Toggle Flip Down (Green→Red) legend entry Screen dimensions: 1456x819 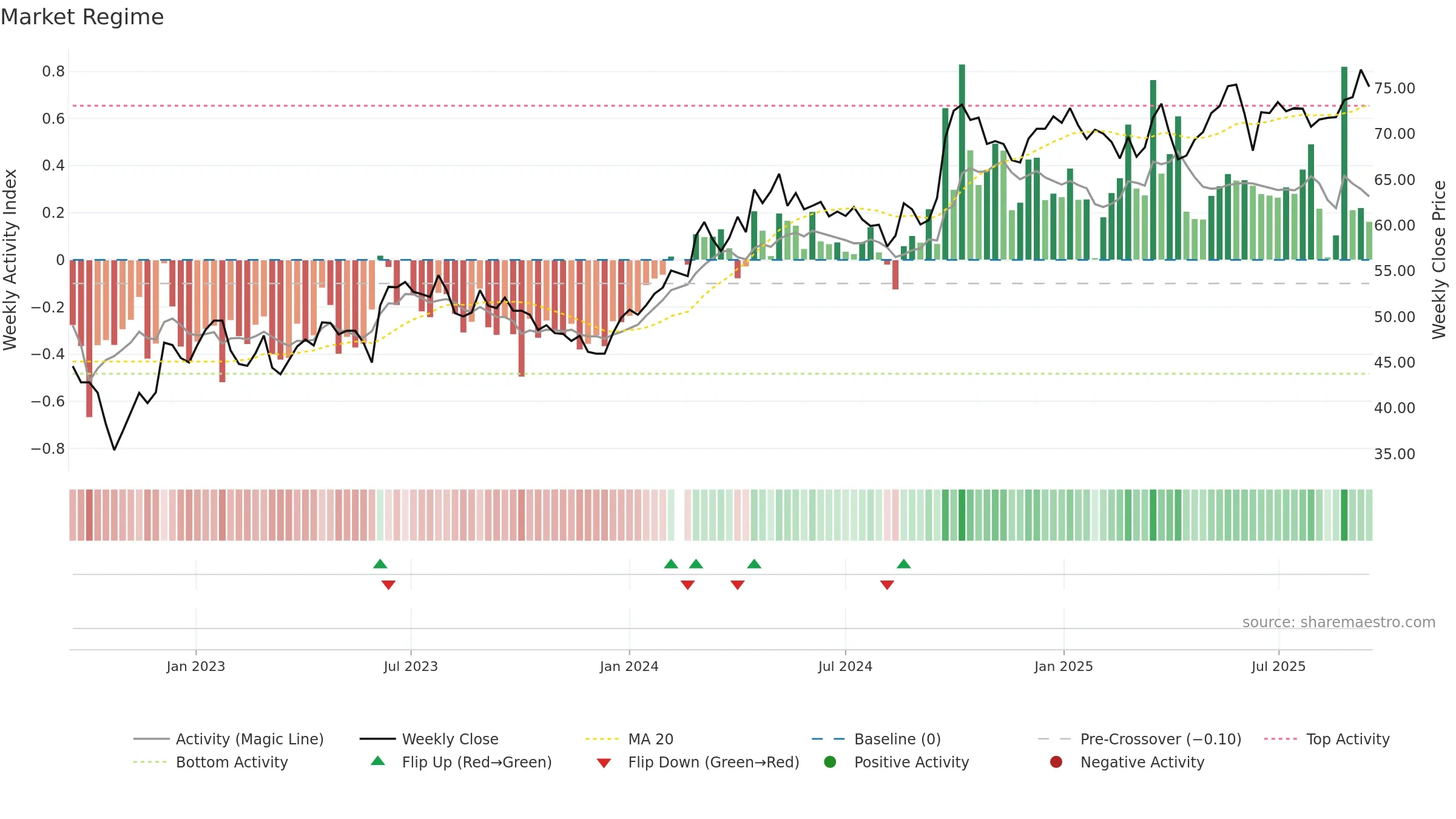pyautogui.click(x=698, y=762)
